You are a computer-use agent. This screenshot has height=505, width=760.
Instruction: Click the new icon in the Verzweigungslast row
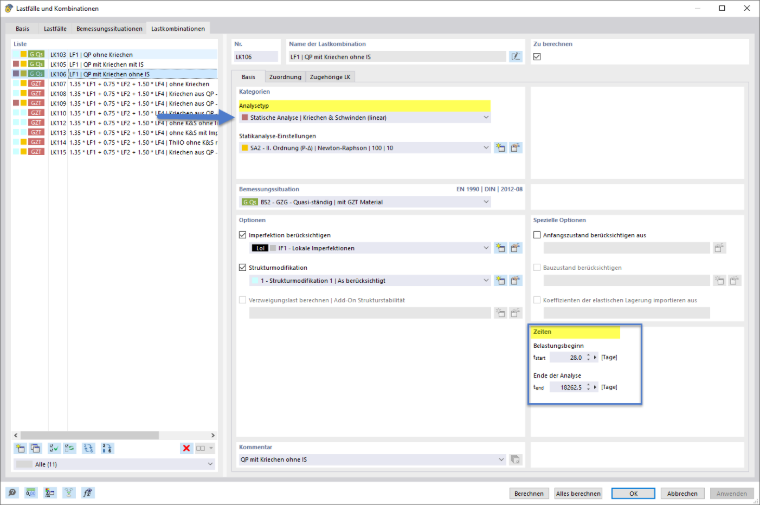(x=500, y=313)
